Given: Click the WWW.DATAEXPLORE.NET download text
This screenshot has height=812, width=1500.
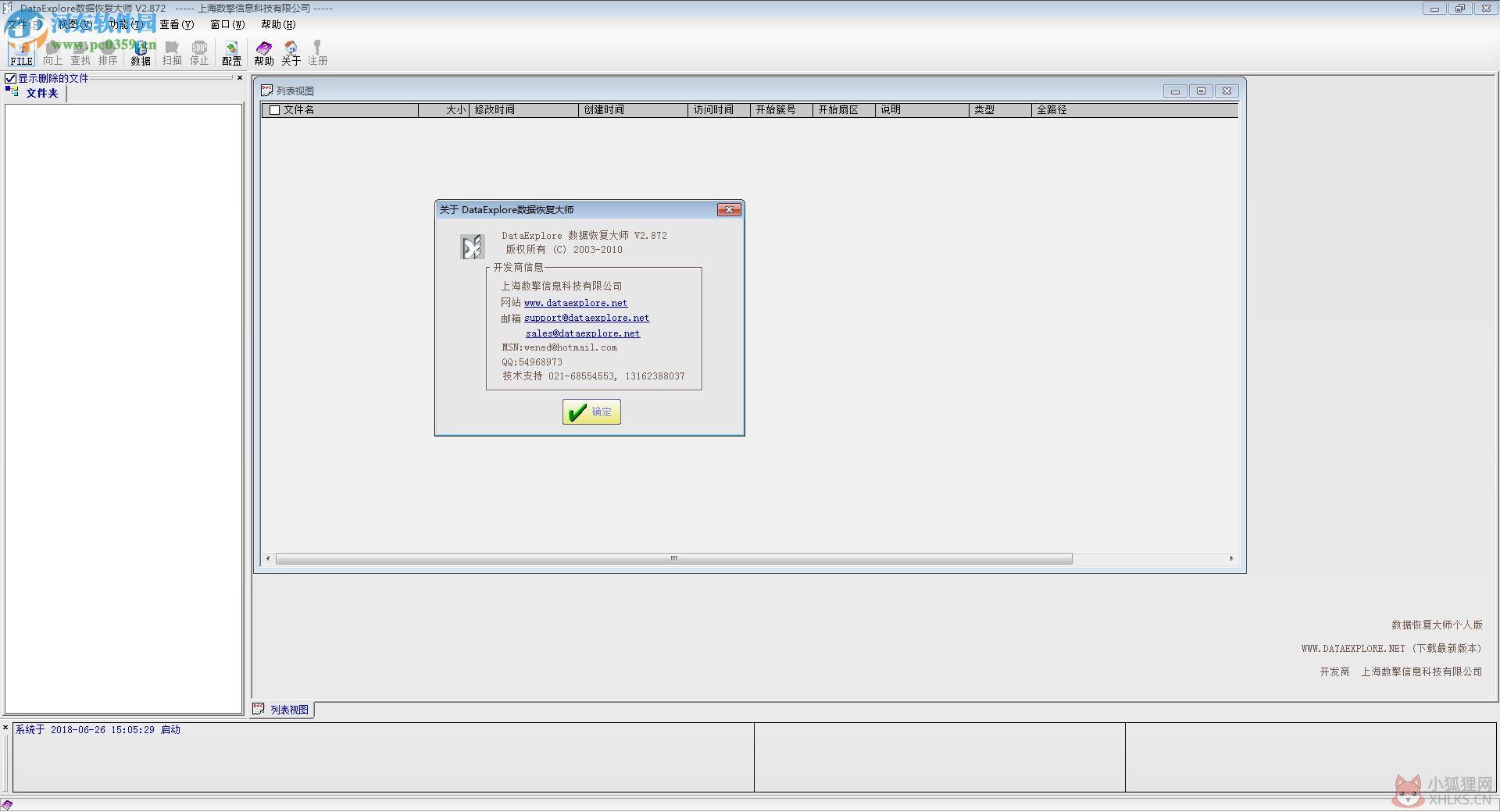Looking at the screenshot, I should tap(1391, 649).
